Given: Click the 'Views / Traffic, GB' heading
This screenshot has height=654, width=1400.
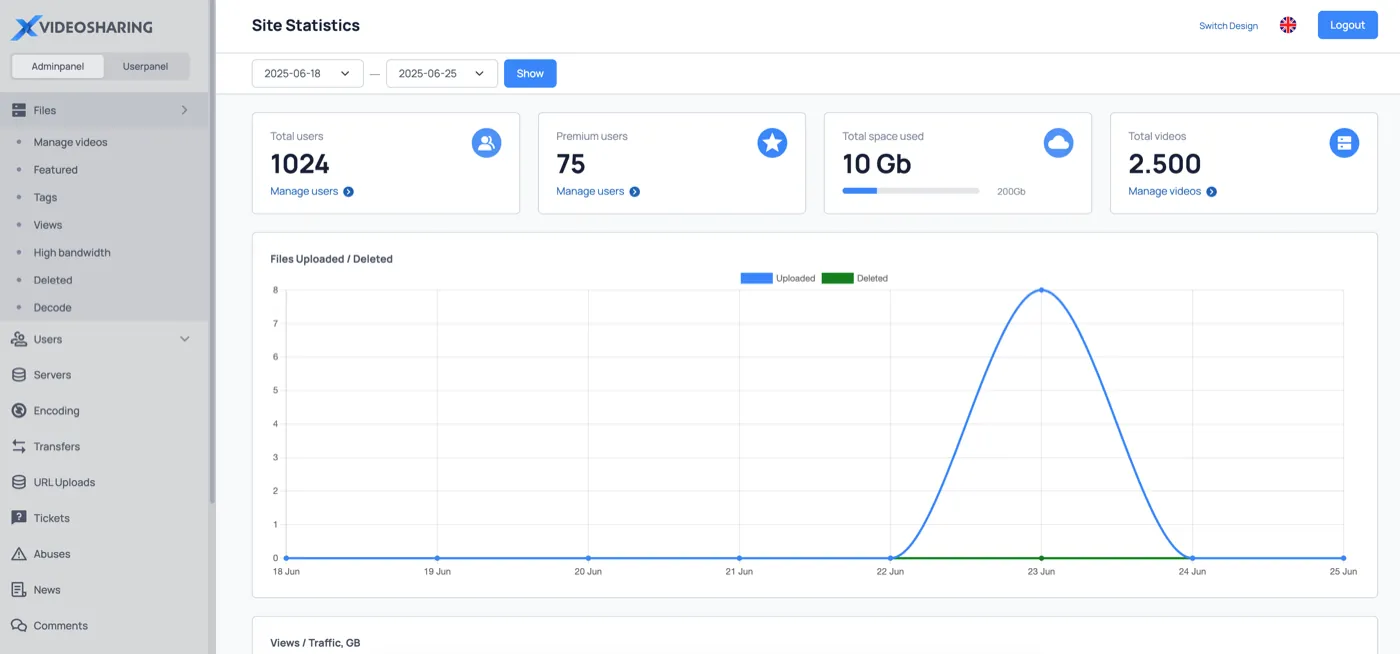Looking at the screenshot, I should pos(315,643).
